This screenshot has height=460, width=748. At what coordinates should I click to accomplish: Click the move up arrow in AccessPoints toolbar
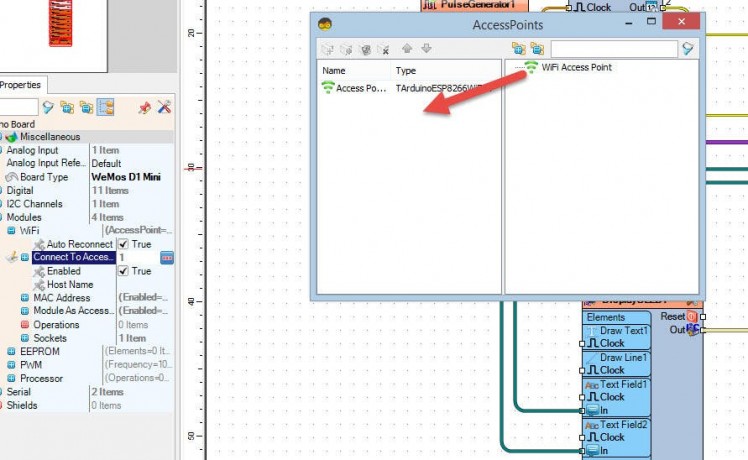coord(408,49)
